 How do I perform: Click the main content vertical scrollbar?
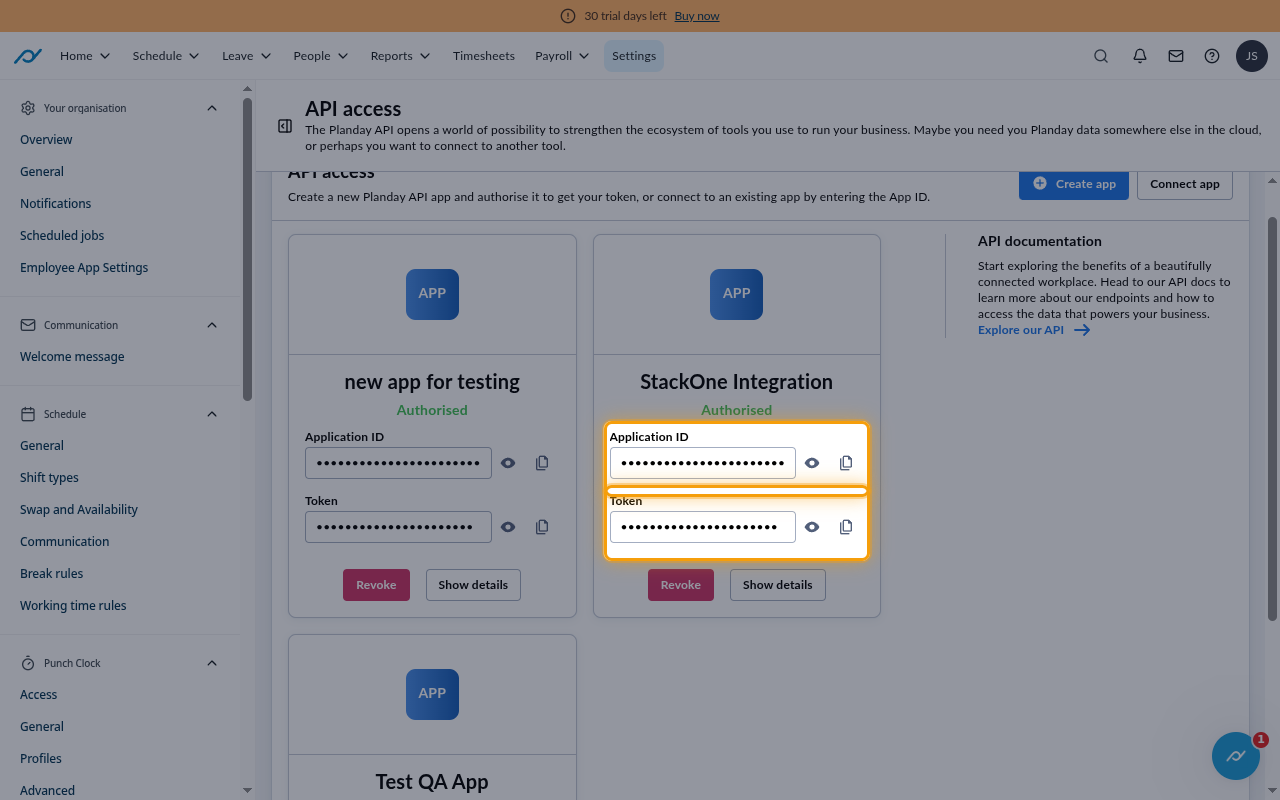point(1273,420)
